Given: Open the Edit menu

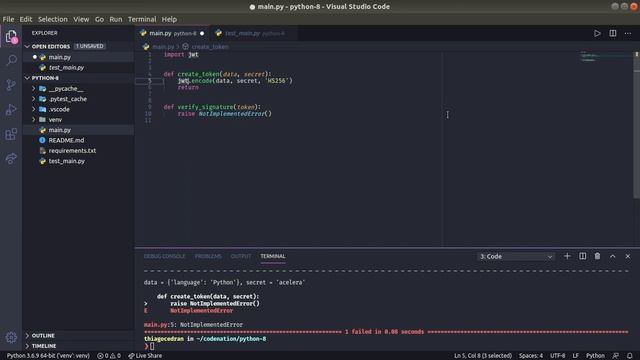Looking at the screenshot, I should click(x=26, y=19).
